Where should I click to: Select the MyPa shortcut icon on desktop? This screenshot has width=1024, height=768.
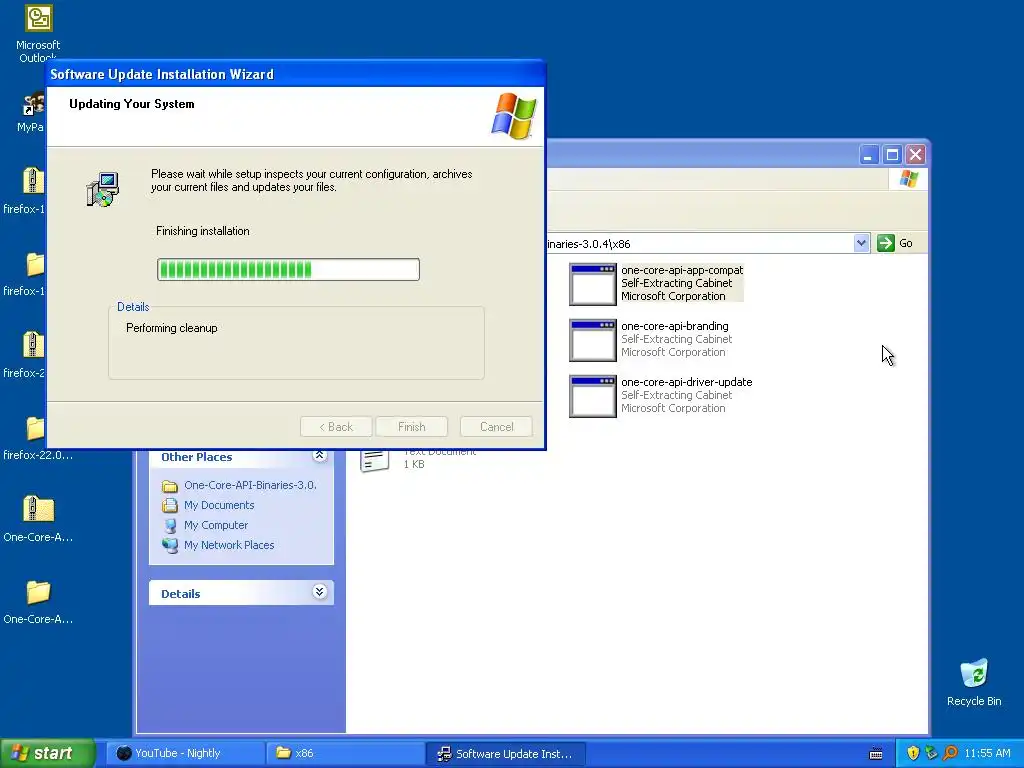[33, 103]
